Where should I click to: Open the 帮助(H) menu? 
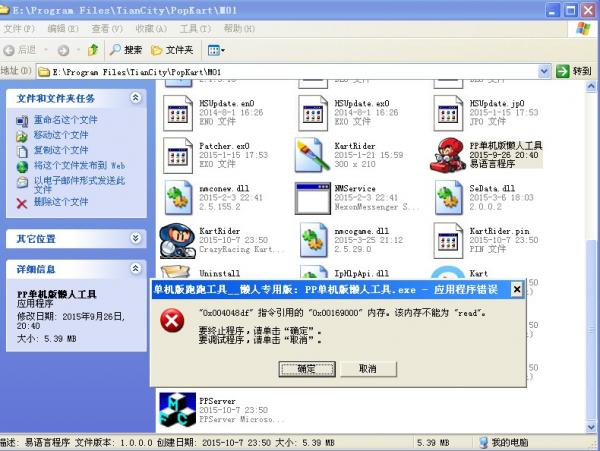pyautogui.click(x=239, y=28)
